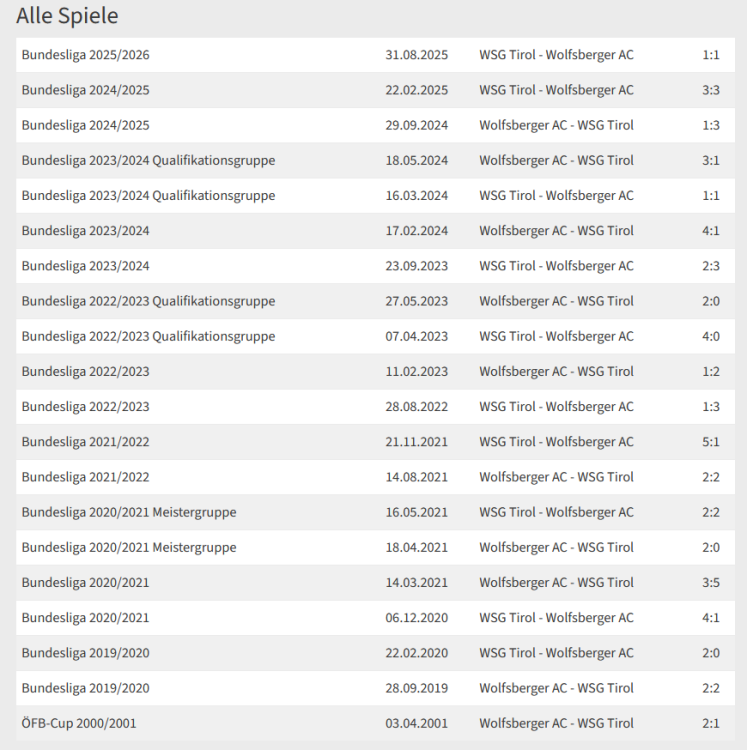Select the 4:1 result from 17.02.2024
The image size is (747, 750).
pos(710,231)
